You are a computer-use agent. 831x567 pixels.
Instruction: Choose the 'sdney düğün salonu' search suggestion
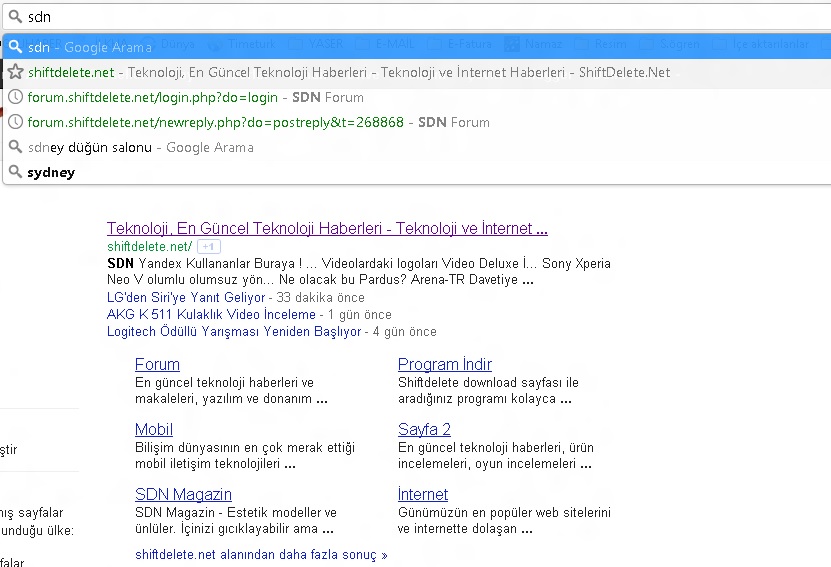(x=417, y=147)
